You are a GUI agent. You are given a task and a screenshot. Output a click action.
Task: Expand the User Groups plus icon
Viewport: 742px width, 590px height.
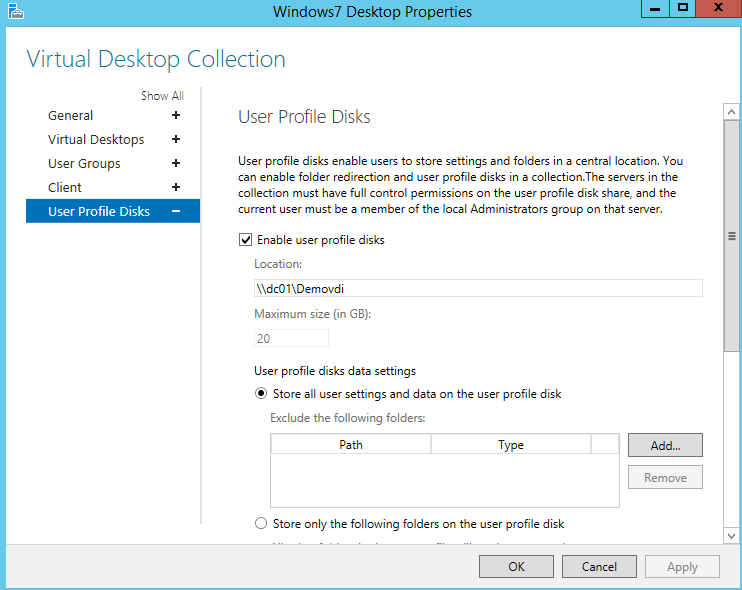(176, 163)
